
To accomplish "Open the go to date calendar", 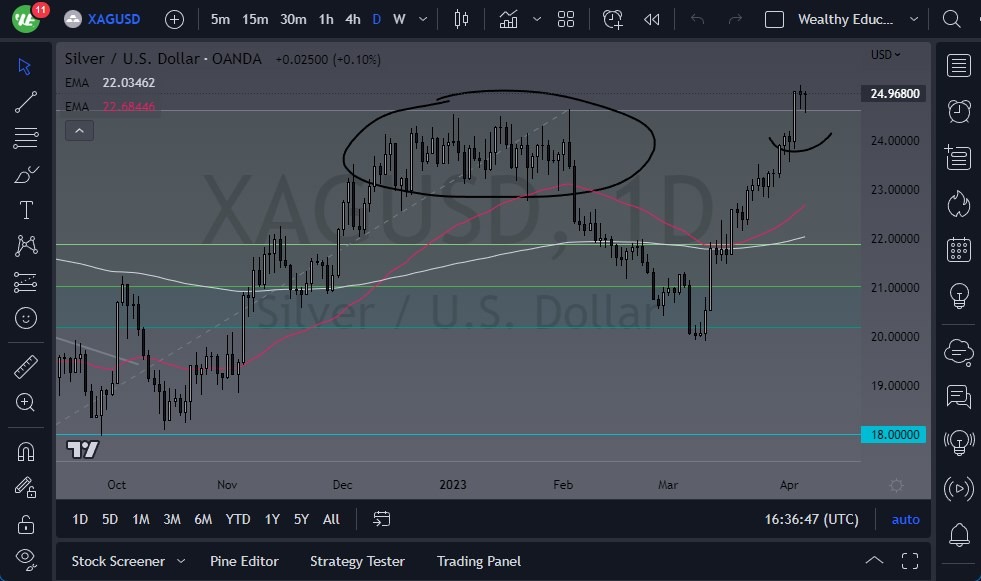I will [x=381, y=519].
